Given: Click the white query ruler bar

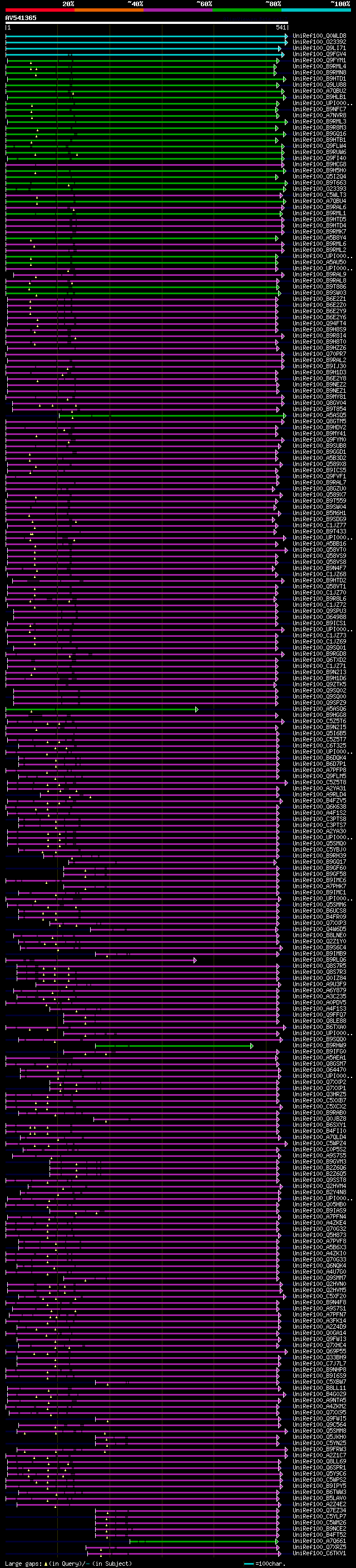Looking at the screenshot, I should pyautogui.click(x=147, y=22).
